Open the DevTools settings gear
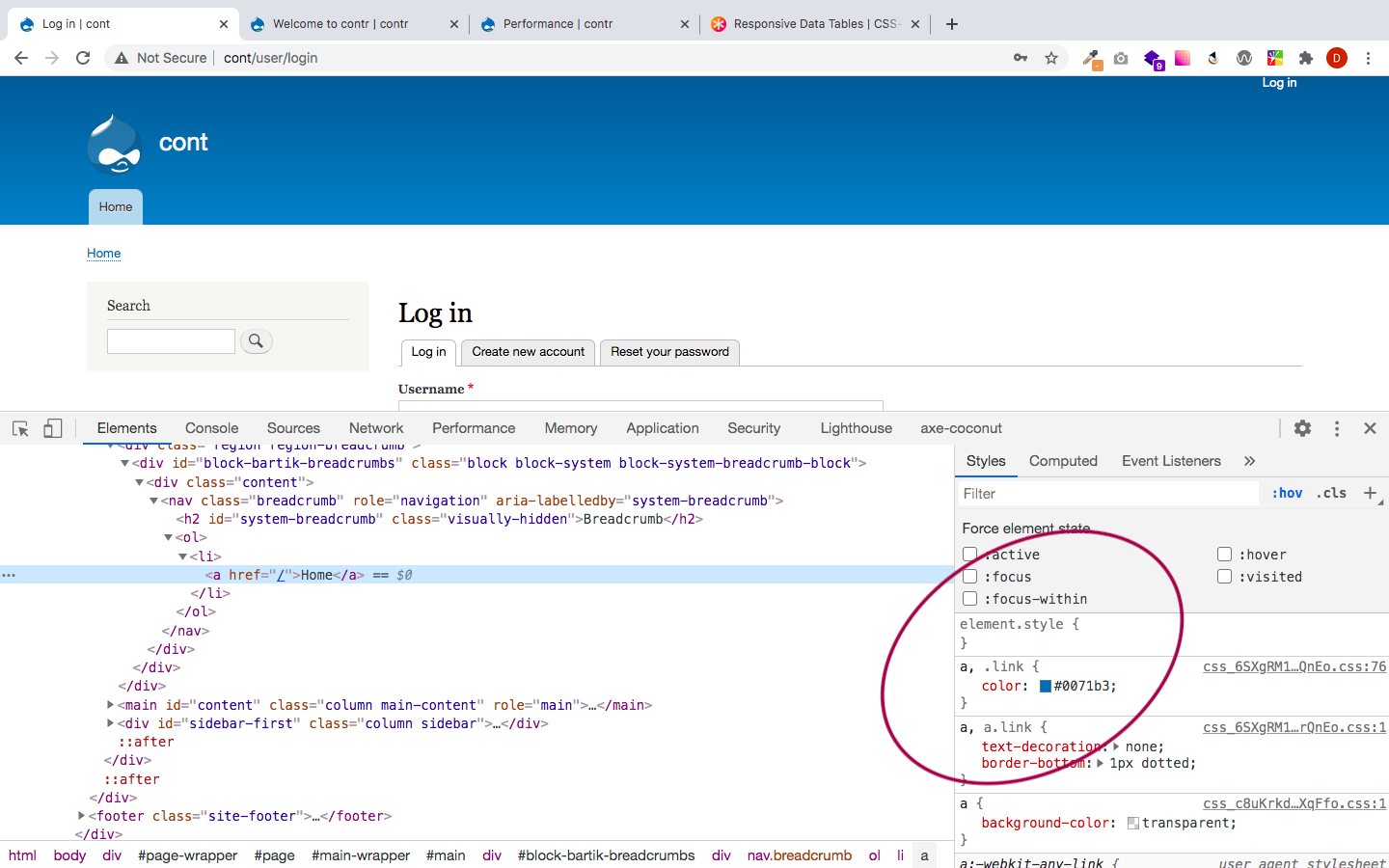Viewport: 1389px width, 868px height. click(x=1302, y=428)
